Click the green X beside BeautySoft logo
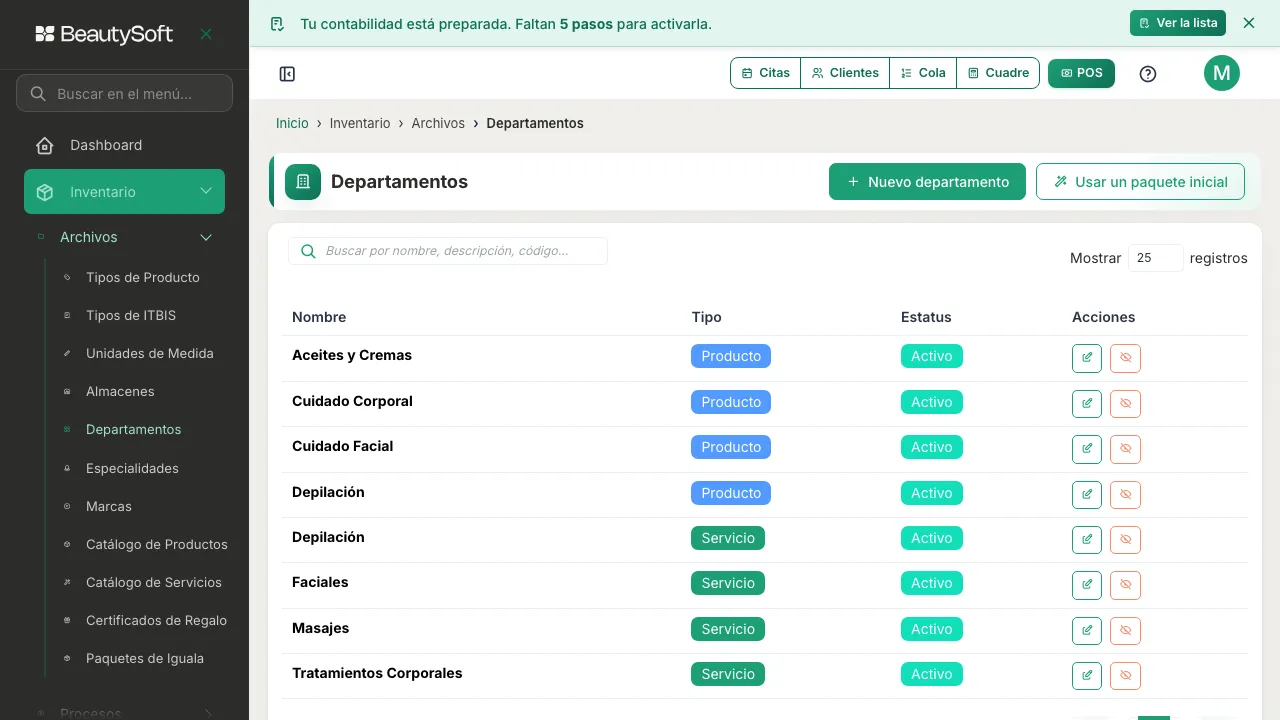The width and height of the screenshot is (1280, 720). tap(206, 34)
